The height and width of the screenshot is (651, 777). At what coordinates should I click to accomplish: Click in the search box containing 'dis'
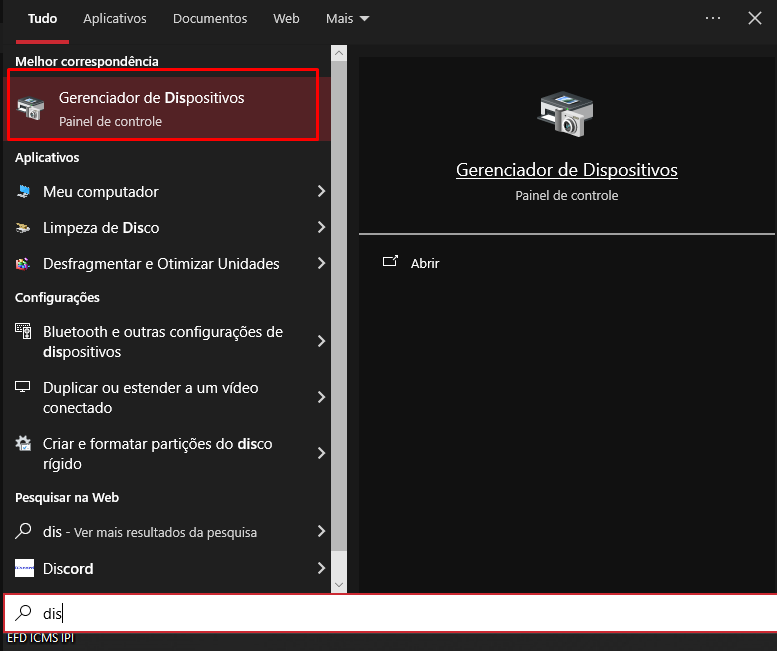tap(390, 613)
